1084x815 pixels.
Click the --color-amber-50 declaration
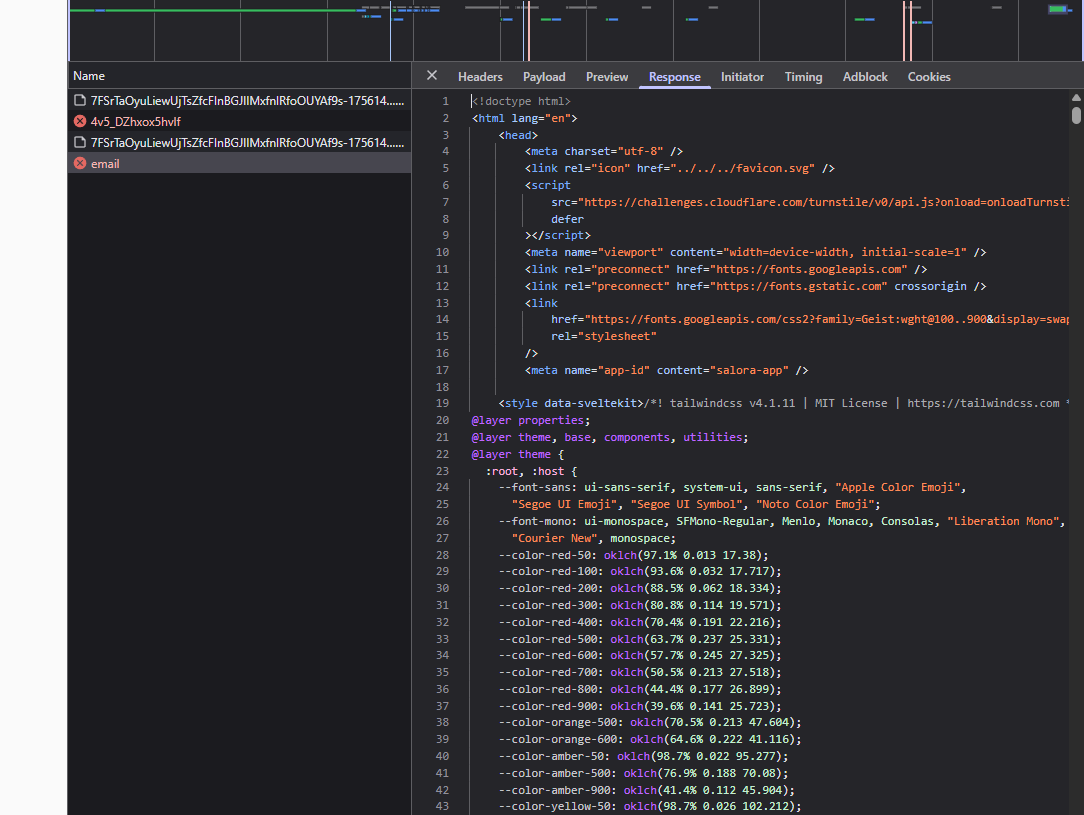coord(644,756)
